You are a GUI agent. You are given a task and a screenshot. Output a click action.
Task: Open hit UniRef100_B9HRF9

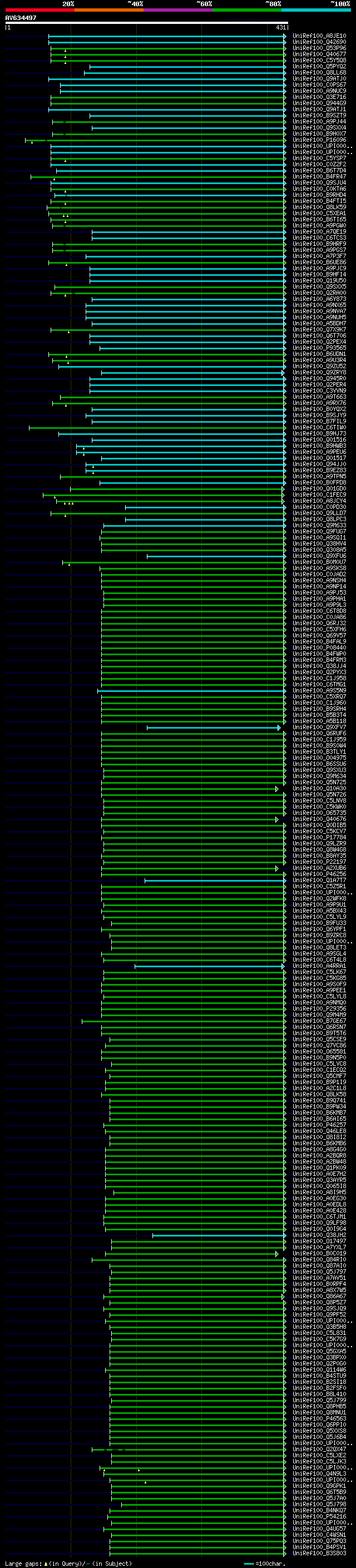click(319, 244)
